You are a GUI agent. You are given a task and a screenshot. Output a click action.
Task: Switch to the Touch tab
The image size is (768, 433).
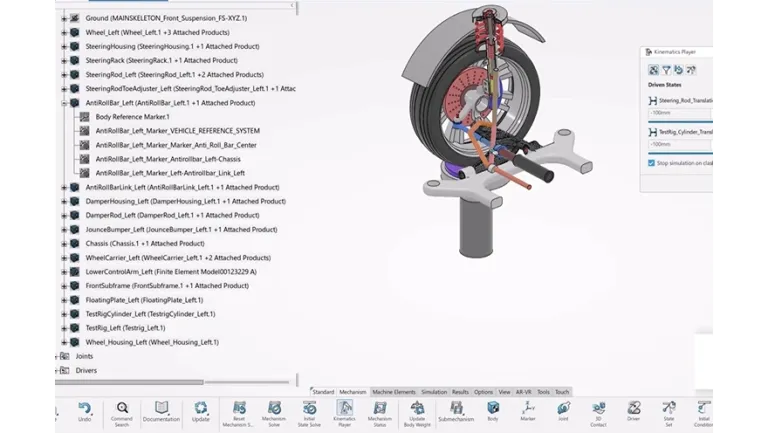562,392
